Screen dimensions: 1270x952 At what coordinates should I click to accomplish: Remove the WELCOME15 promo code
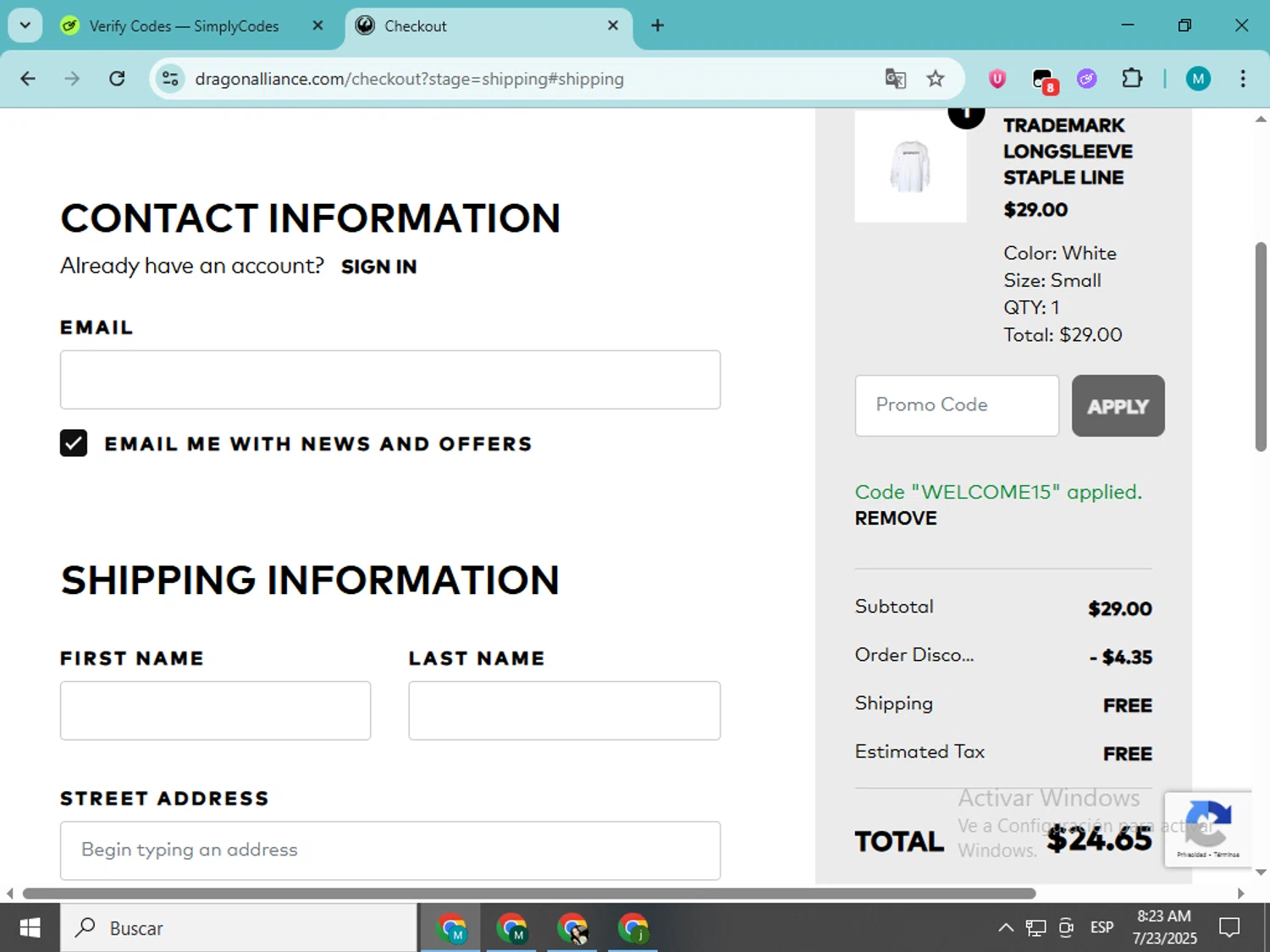coord(896,519)
